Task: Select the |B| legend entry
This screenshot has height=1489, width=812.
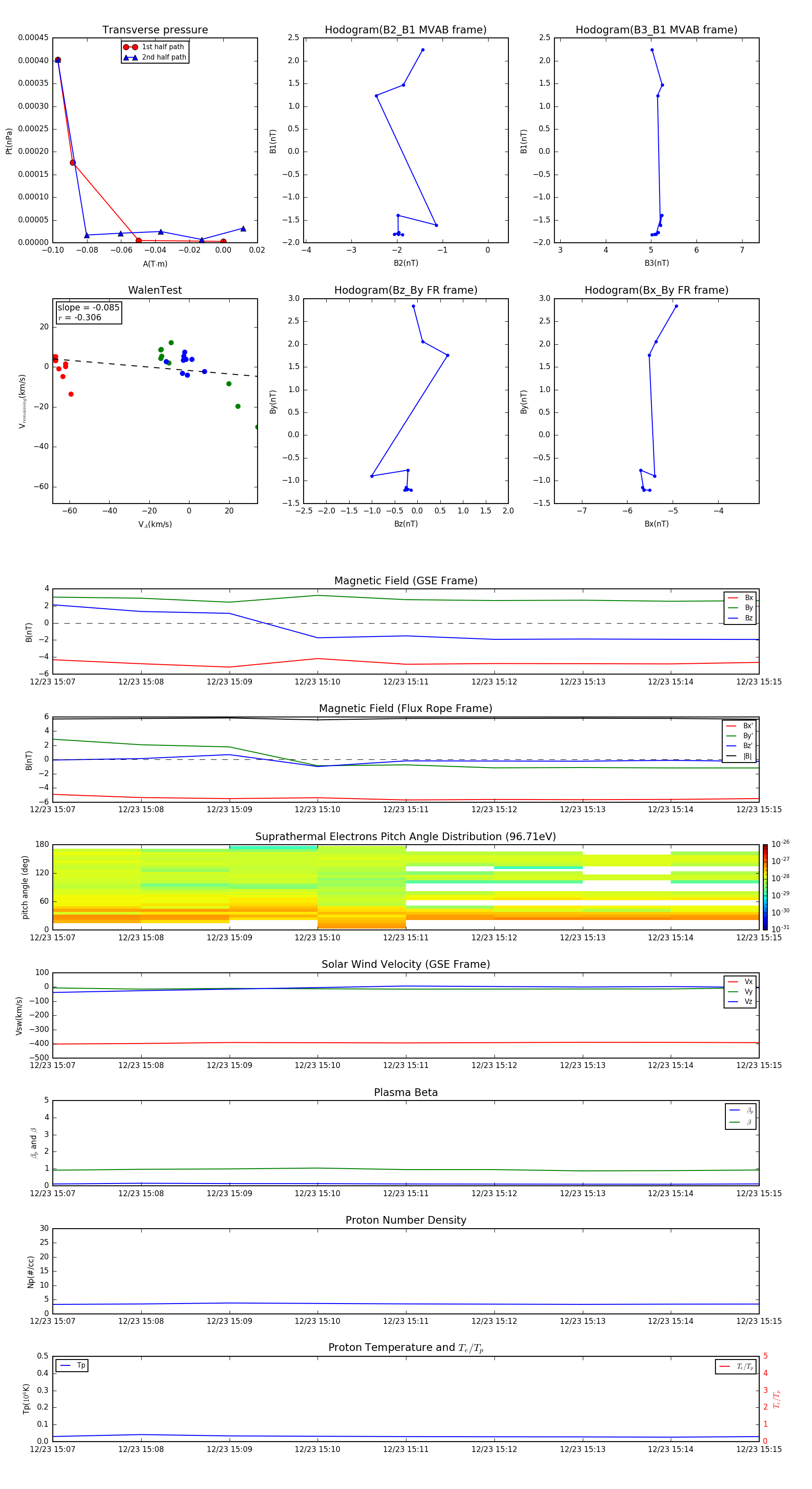Action: coord(740,756)
